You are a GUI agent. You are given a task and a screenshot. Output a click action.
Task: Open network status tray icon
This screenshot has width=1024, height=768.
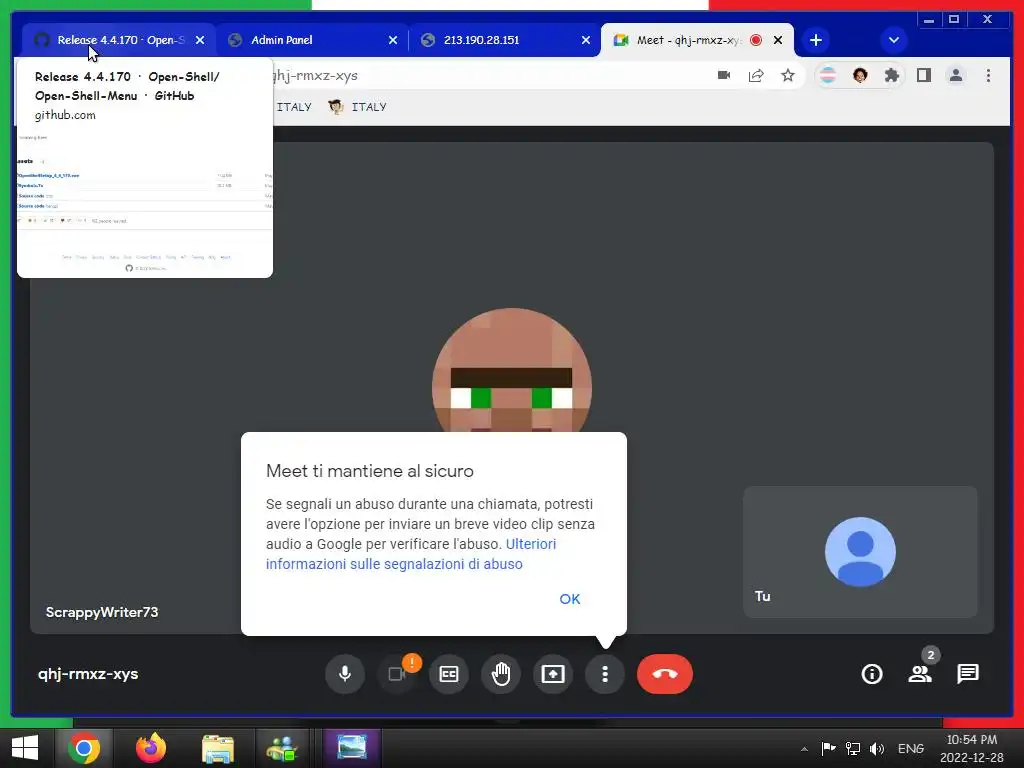[x=852, y=748]
